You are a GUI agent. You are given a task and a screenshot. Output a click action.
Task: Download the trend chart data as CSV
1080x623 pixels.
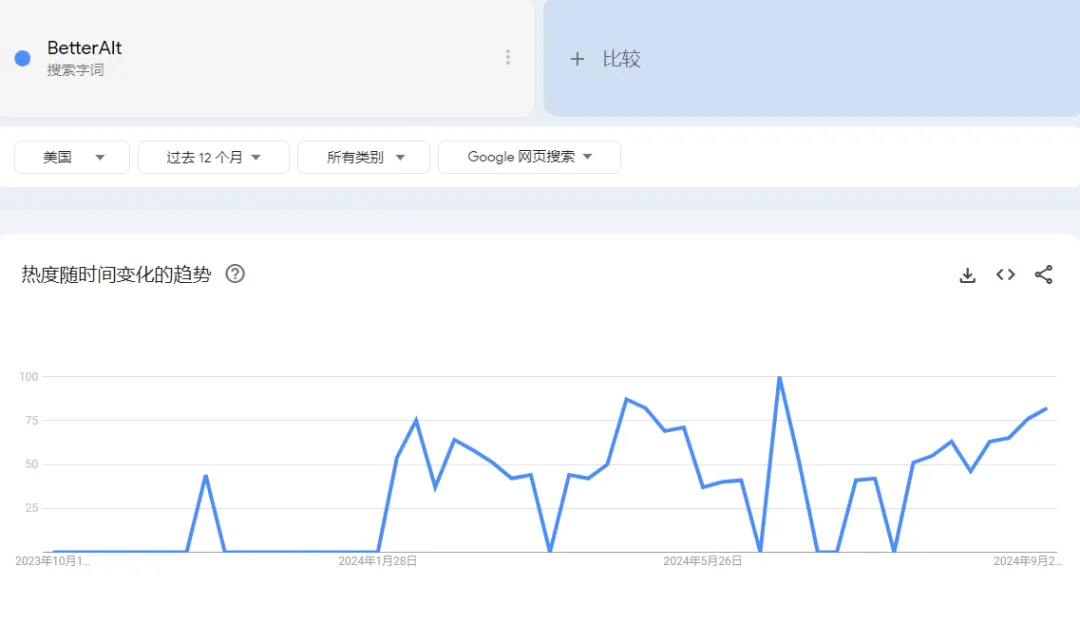point(967,275)
